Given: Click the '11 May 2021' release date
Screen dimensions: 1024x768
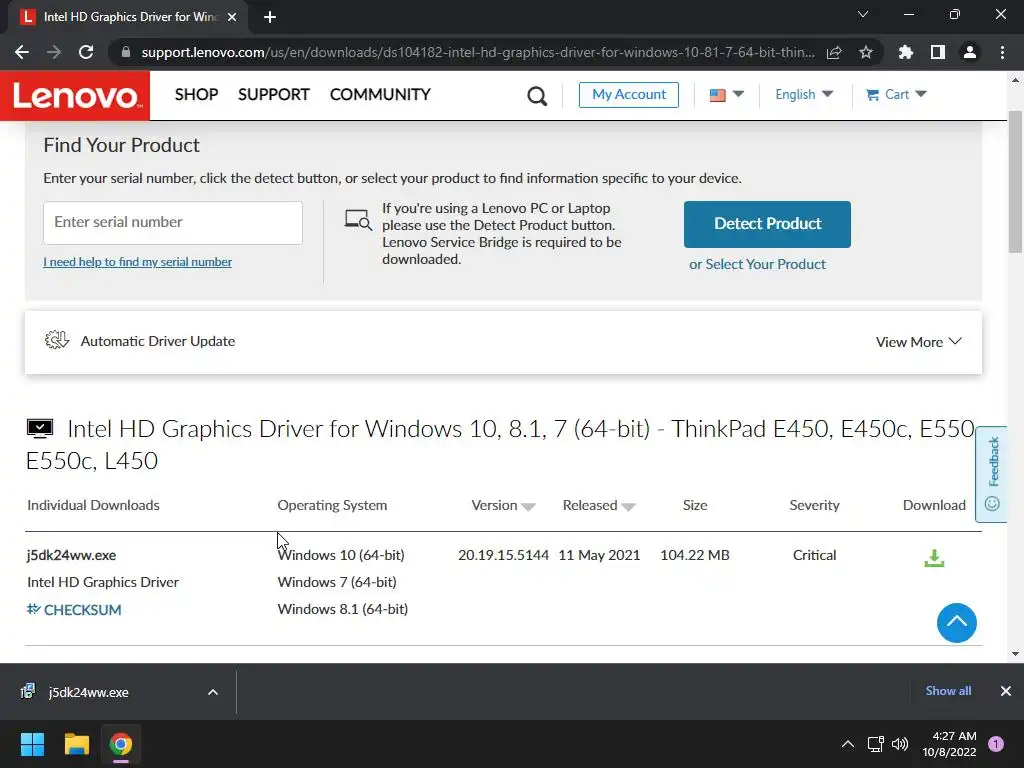Looking at the screenshot, I should [x=600, y=555].
